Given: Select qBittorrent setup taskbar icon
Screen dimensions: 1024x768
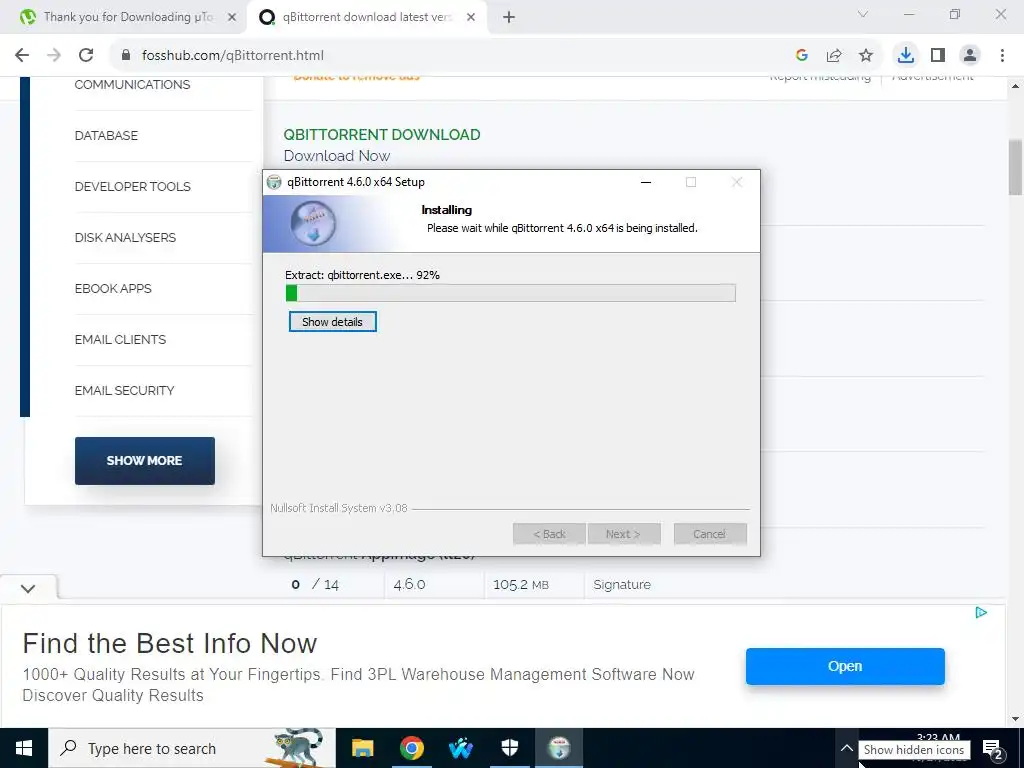Looking at the screenshot, I should pyautogui.click(x=559, y=748).
